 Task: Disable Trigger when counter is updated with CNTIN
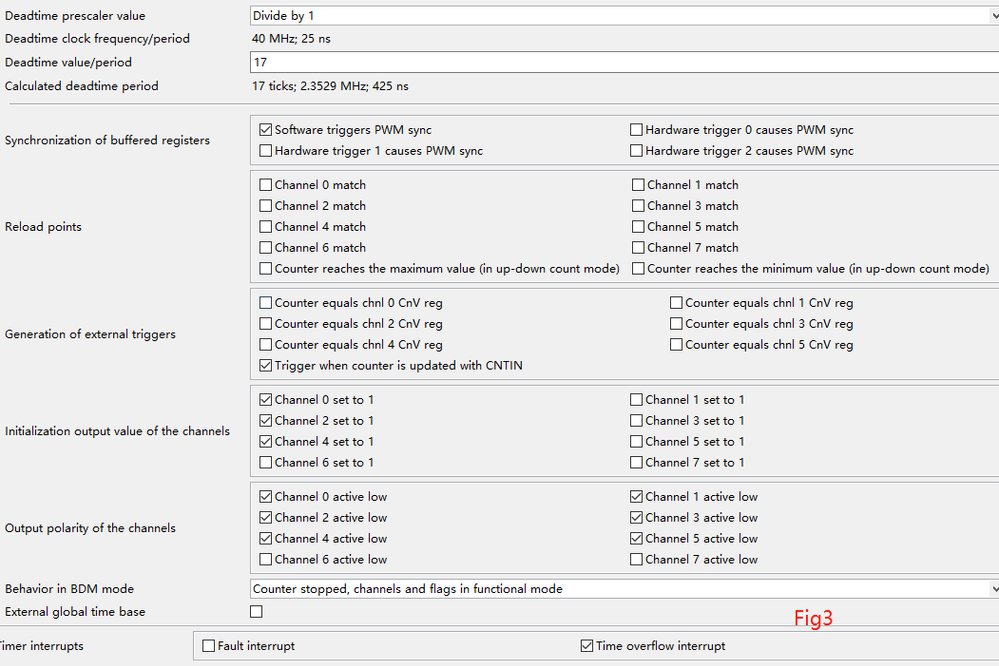pyautogui.click(x=266, y=366)
